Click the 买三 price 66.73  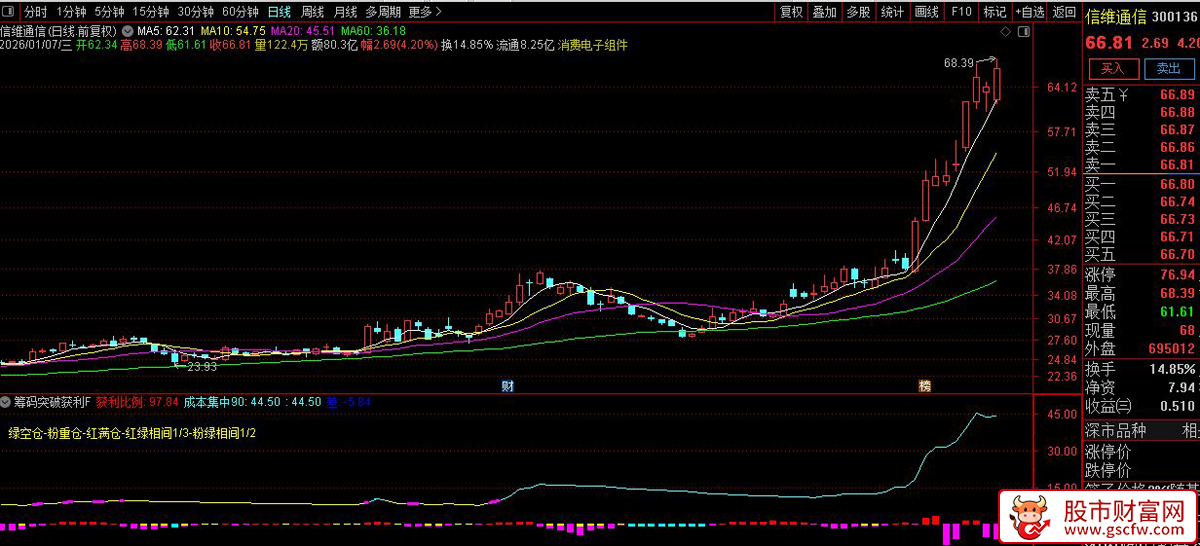click(1177, 219)
